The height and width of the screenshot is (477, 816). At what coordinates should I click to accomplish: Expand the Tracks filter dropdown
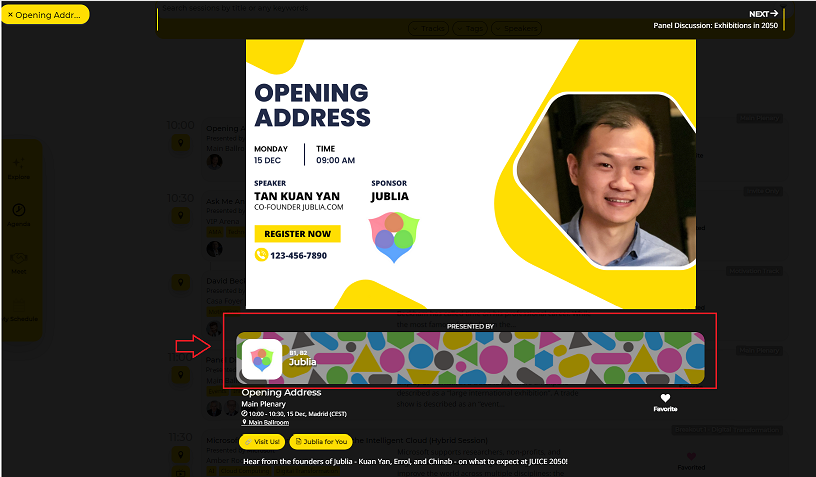(429, 29)
